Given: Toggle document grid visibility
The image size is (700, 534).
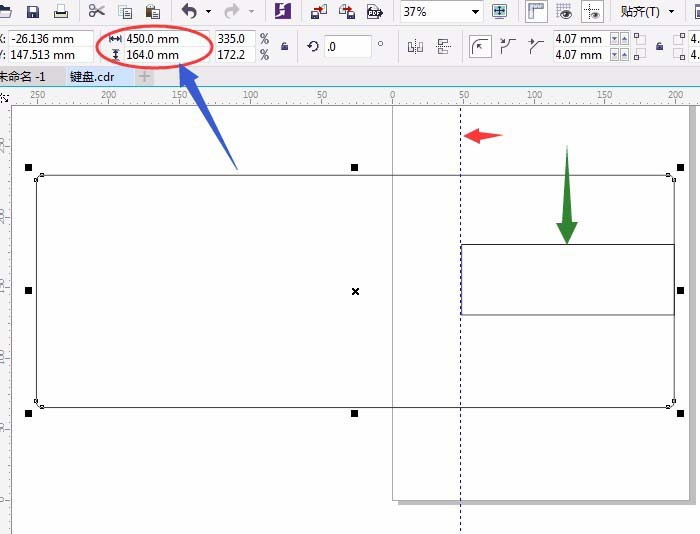Looking at the screenshot, I should [x=565, y=12].
